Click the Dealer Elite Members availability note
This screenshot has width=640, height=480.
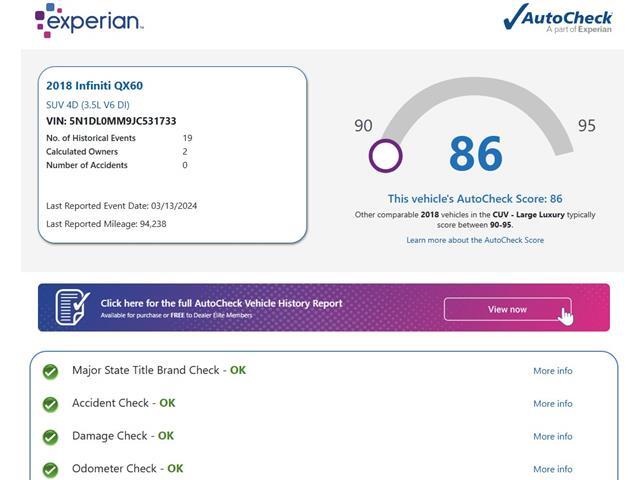pos(176,315)
